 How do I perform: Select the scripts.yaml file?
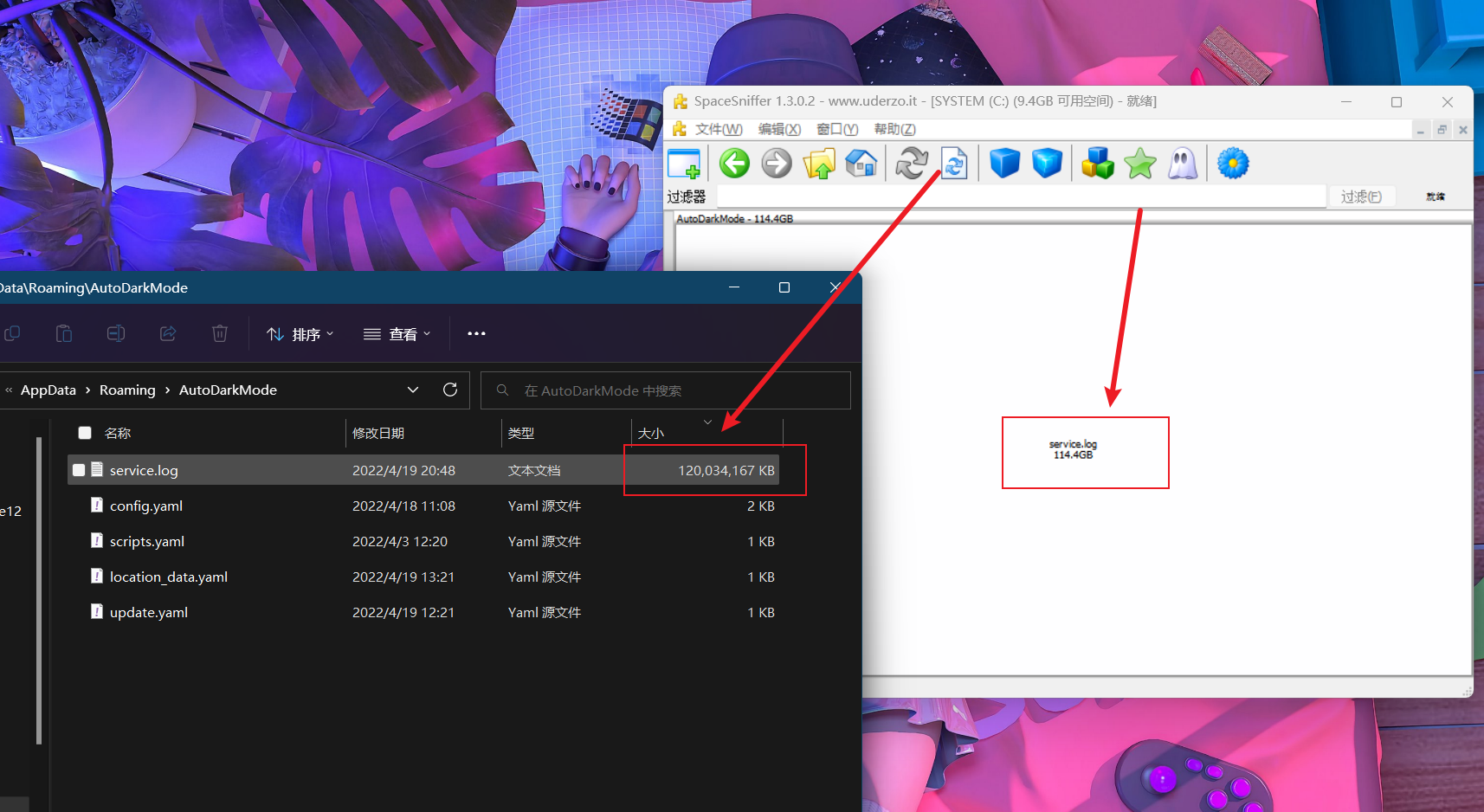point(146,541)
